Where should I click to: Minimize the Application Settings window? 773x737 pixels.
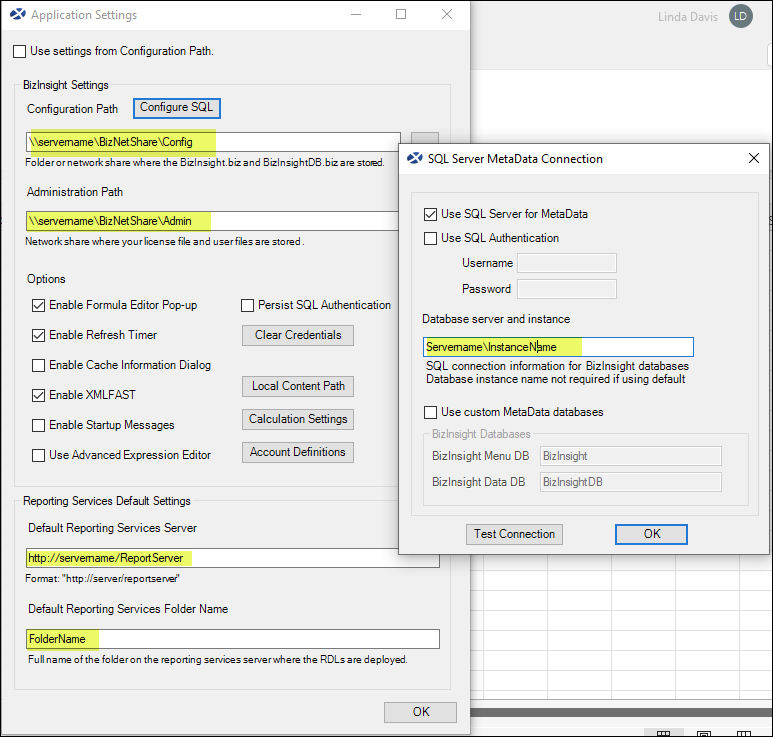(356, 14)
